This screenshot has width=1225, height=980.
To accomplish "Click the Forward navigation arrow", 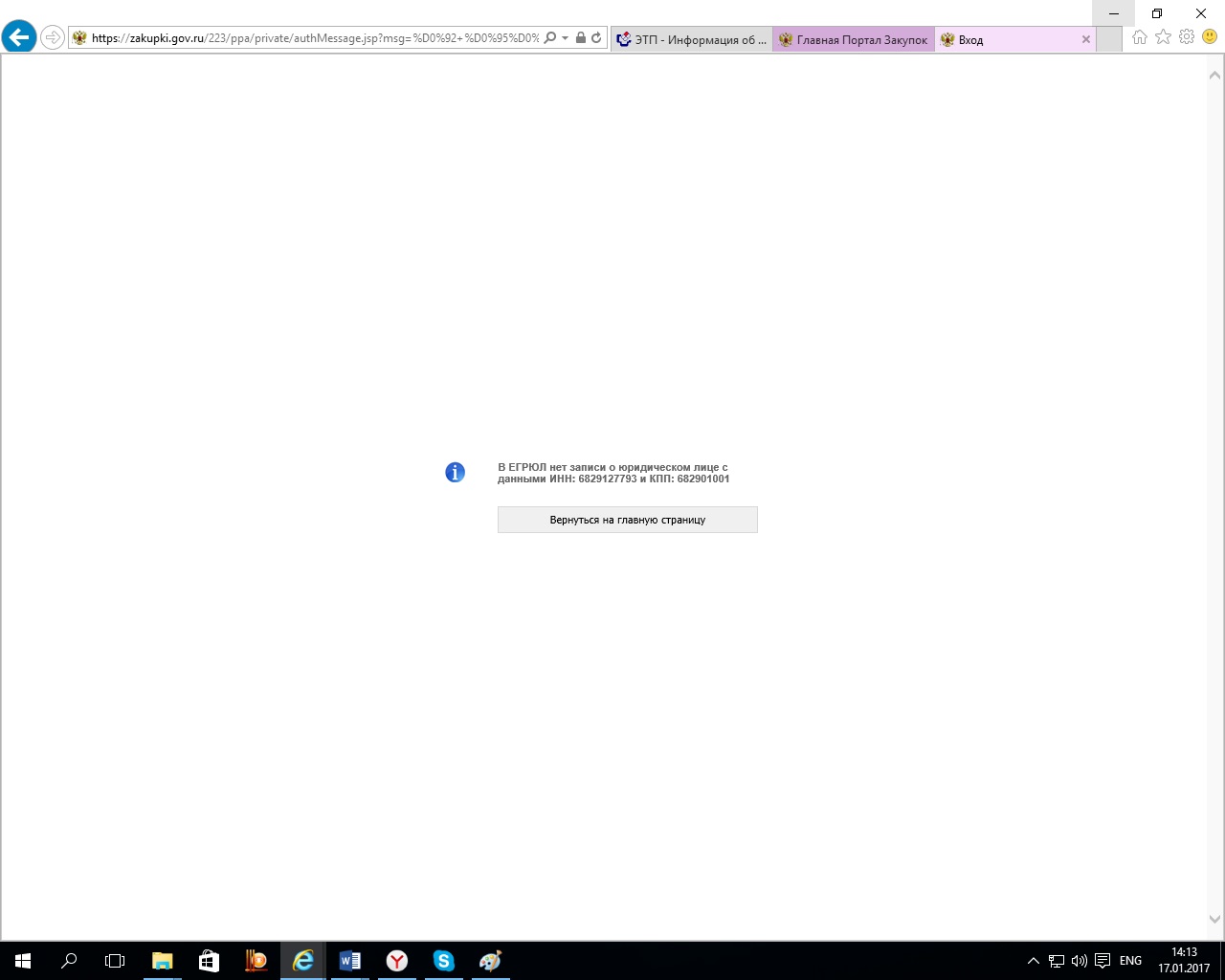I will (x=53, y=38).
